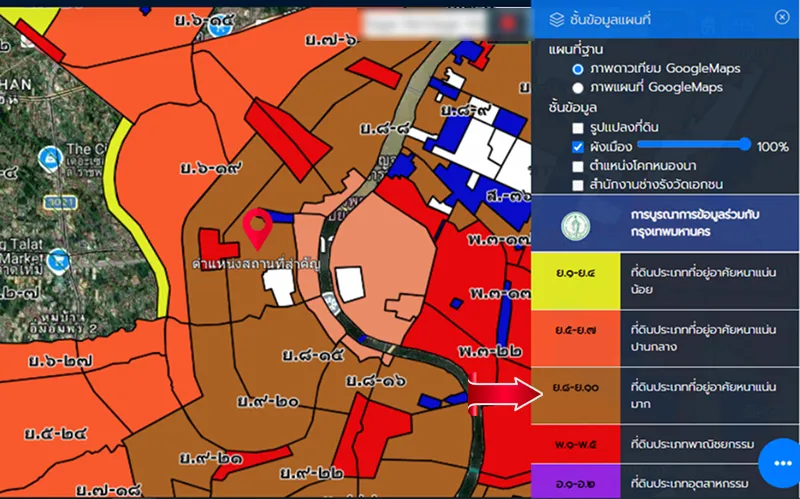Click the ย.๖-๒๗ zone label
The image size is (800, 499).
click(60, 361)
